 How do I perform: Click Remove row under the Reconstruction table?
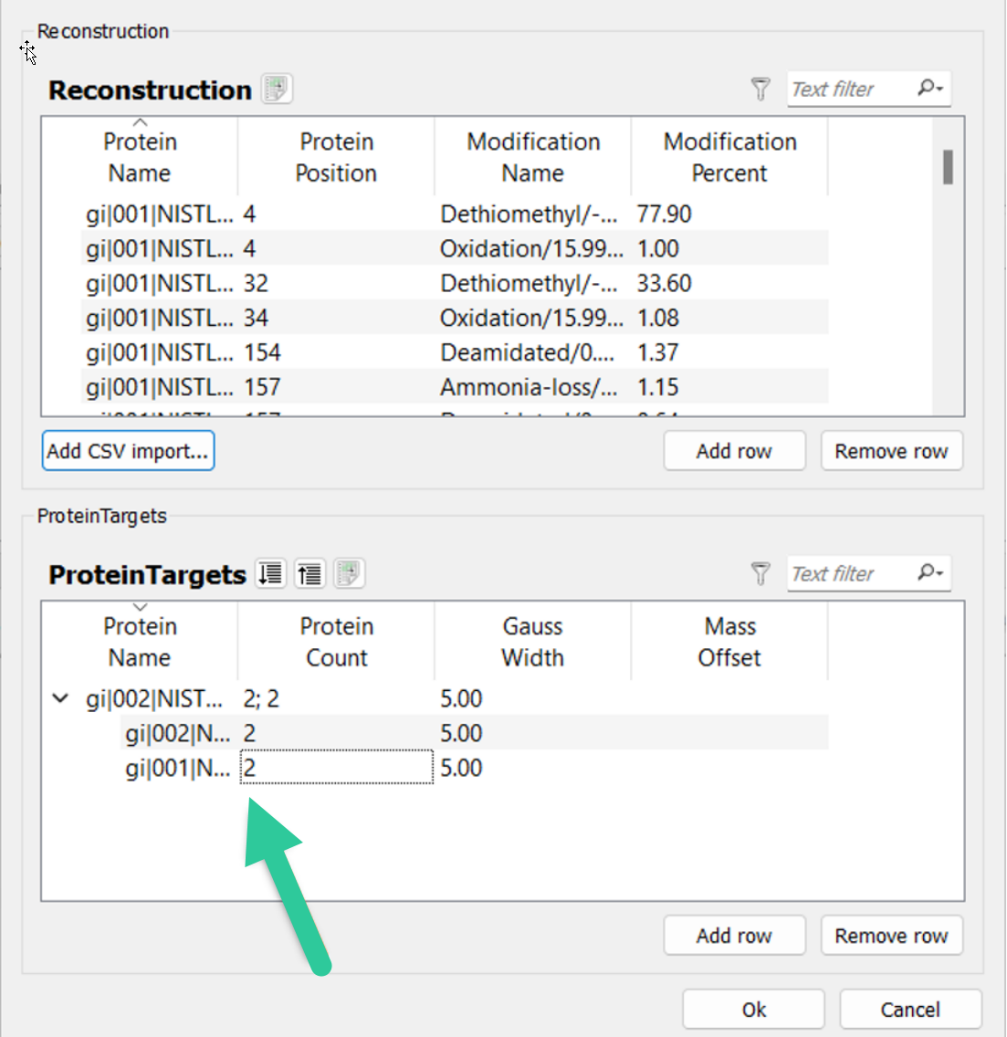point(891,451)
